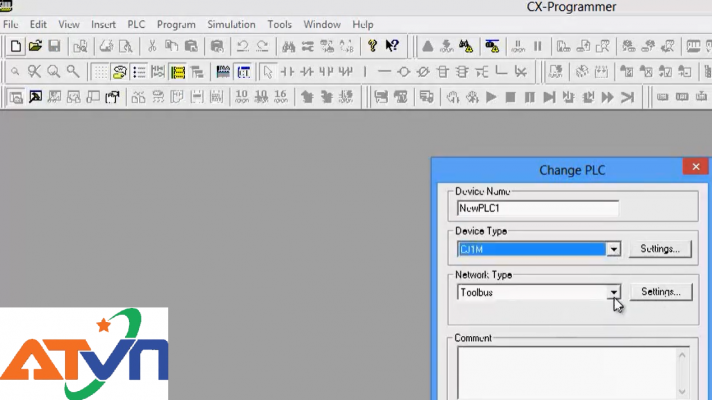Click the Comment box scroll up arrow
The image size is (712, 400).
click(682, 356)
